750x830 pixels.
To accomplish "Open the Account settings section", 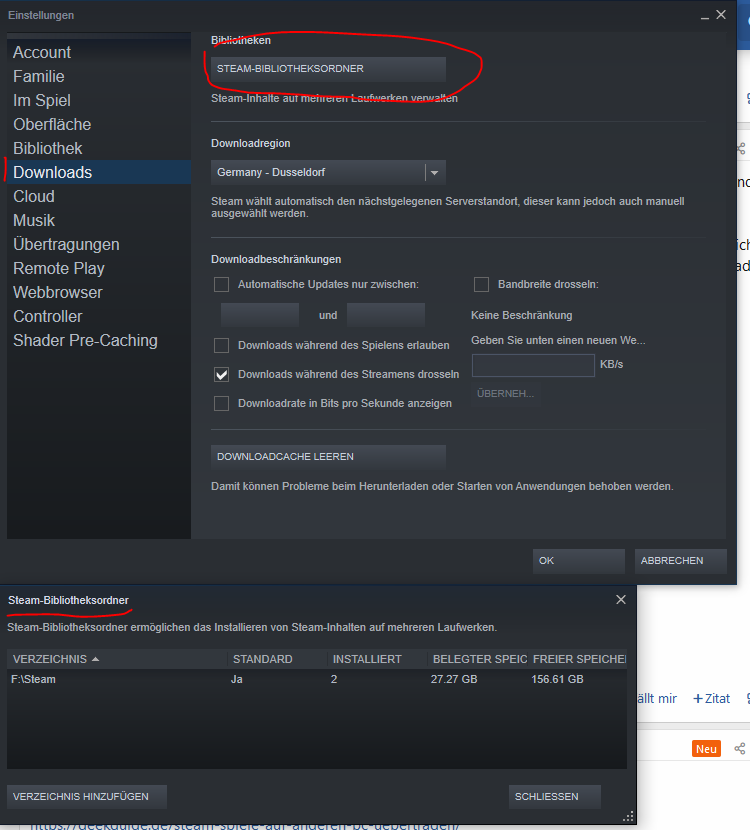I will click(98, 52).
